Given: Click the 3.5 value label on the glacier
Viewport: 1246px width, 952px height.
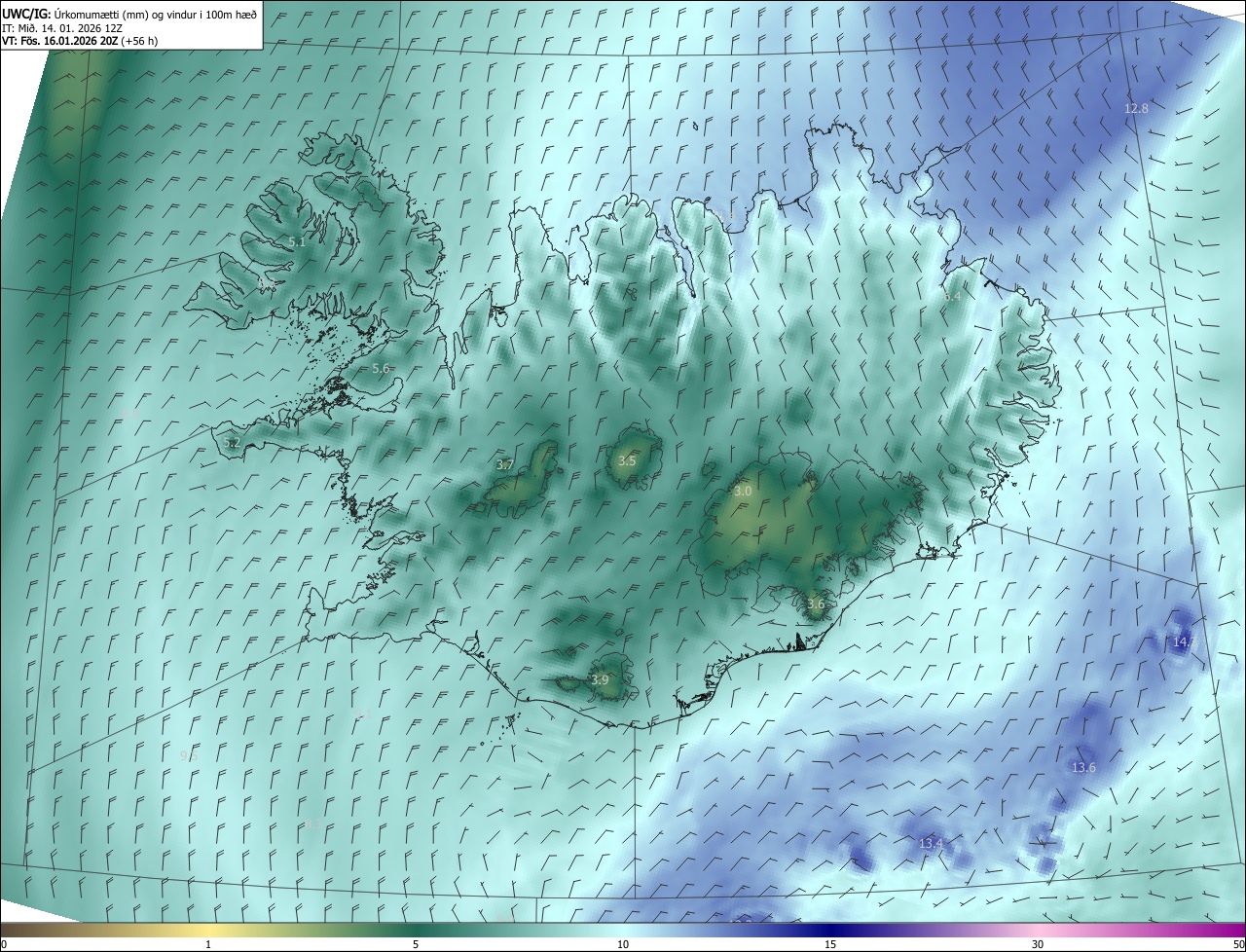Looking at the screenshot, I should 627,461.
